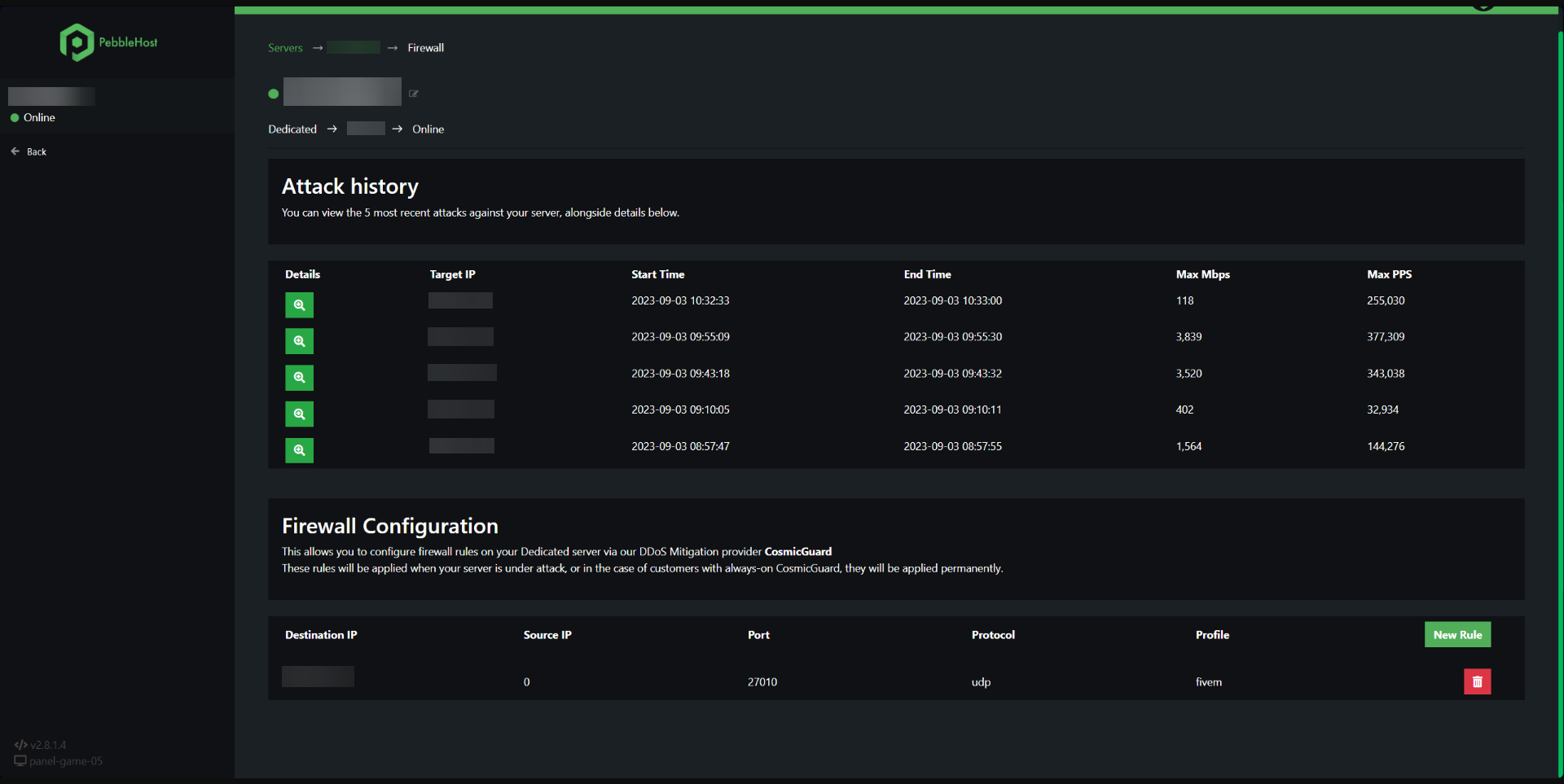Open details for the 09:10:05 attack
This screenshot has width=1564, height=784.
pyautogui.click(x=299, y=414)
